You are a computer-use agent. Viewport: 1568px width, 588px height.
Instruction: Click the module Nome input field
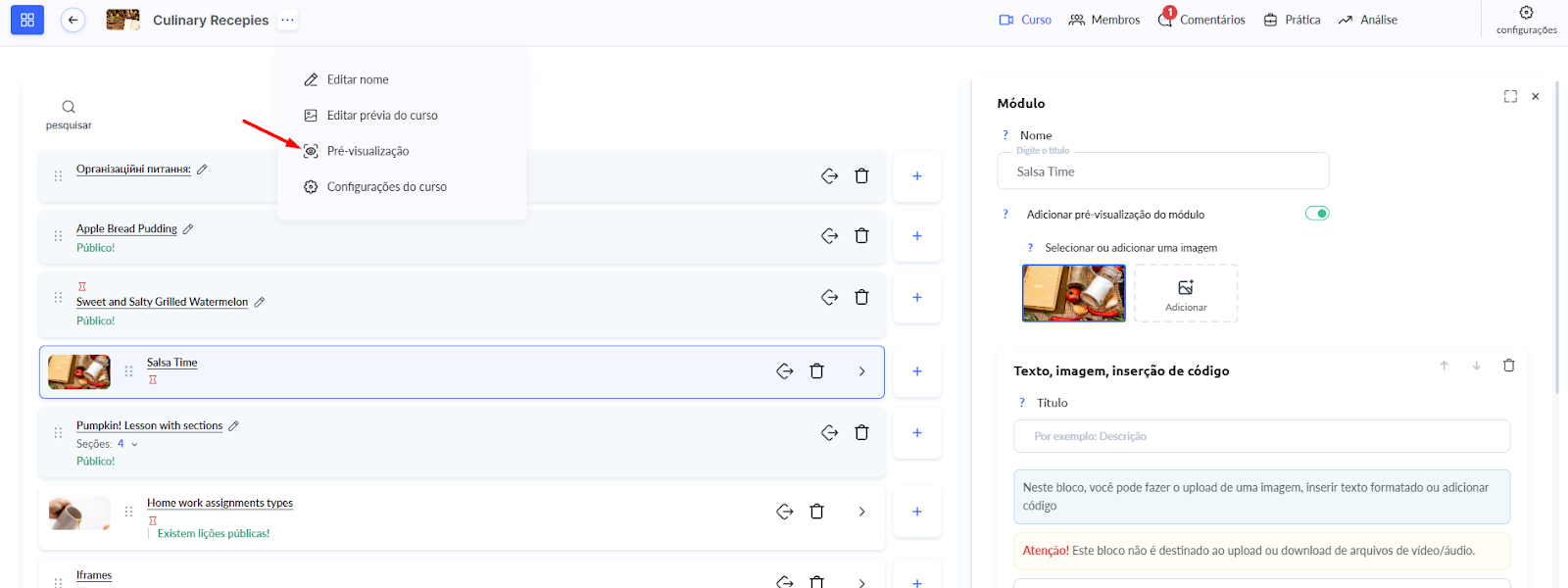[1163, 171]
